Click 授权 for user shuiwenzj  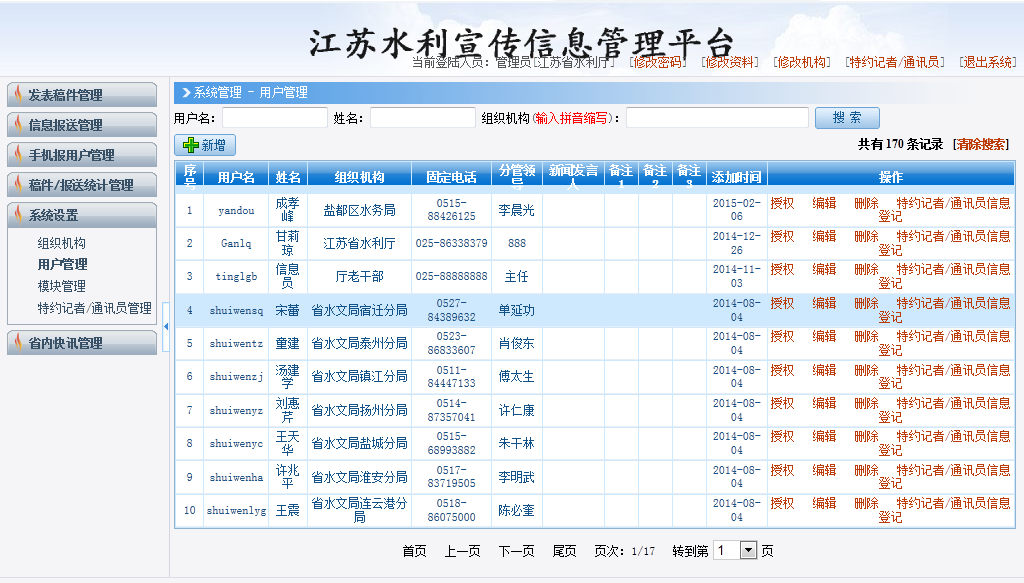coord(782,370)
